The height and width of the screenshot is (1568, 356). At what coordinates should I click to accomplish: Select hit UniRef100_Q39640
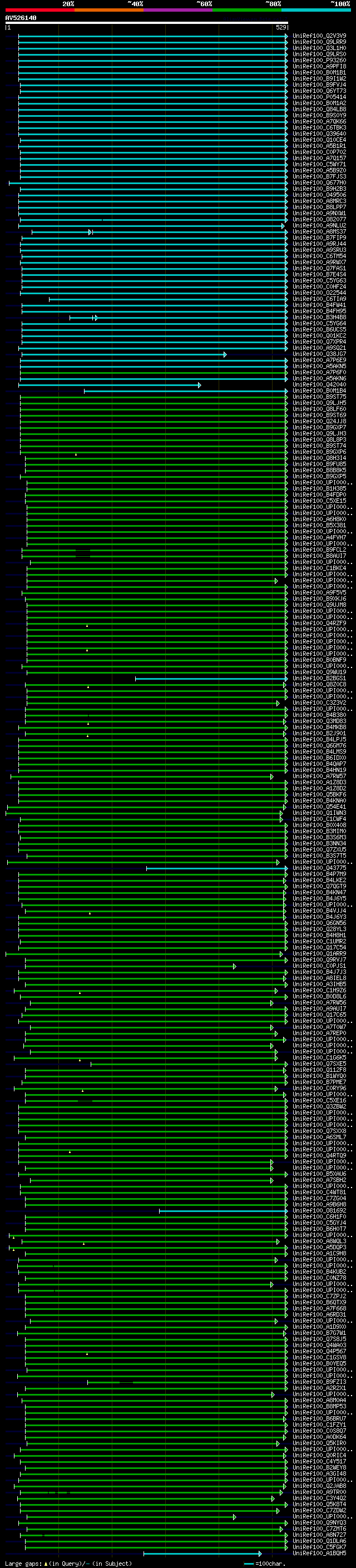point(319,134)
